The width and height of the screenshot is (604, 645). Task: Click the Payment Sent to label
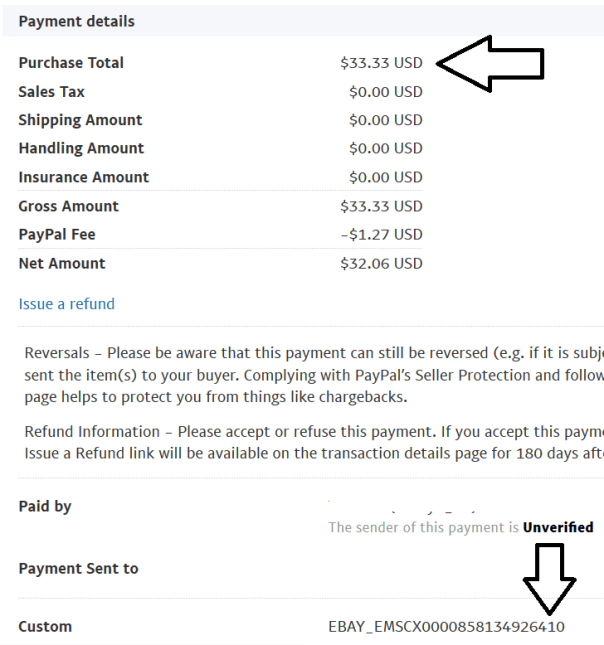pyautogui.click(x=78, y=569)
